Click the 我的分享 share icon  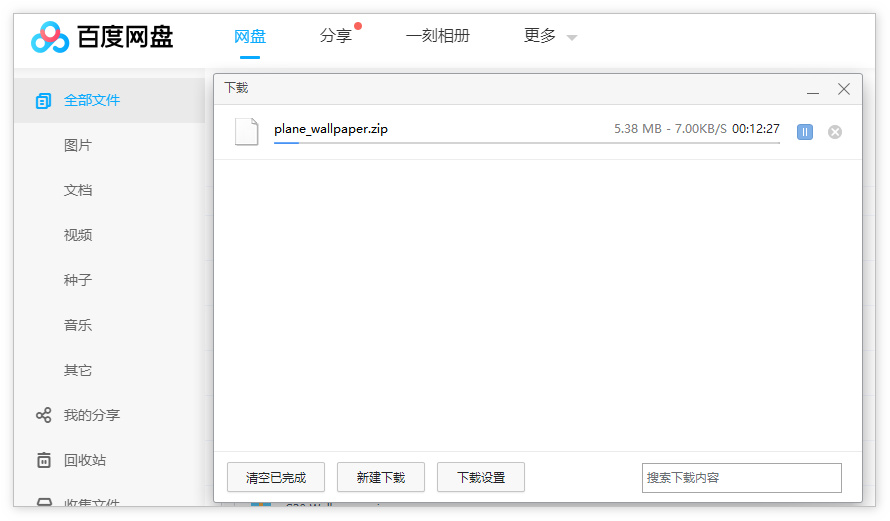pyautogui.click(x=43, y=415)
